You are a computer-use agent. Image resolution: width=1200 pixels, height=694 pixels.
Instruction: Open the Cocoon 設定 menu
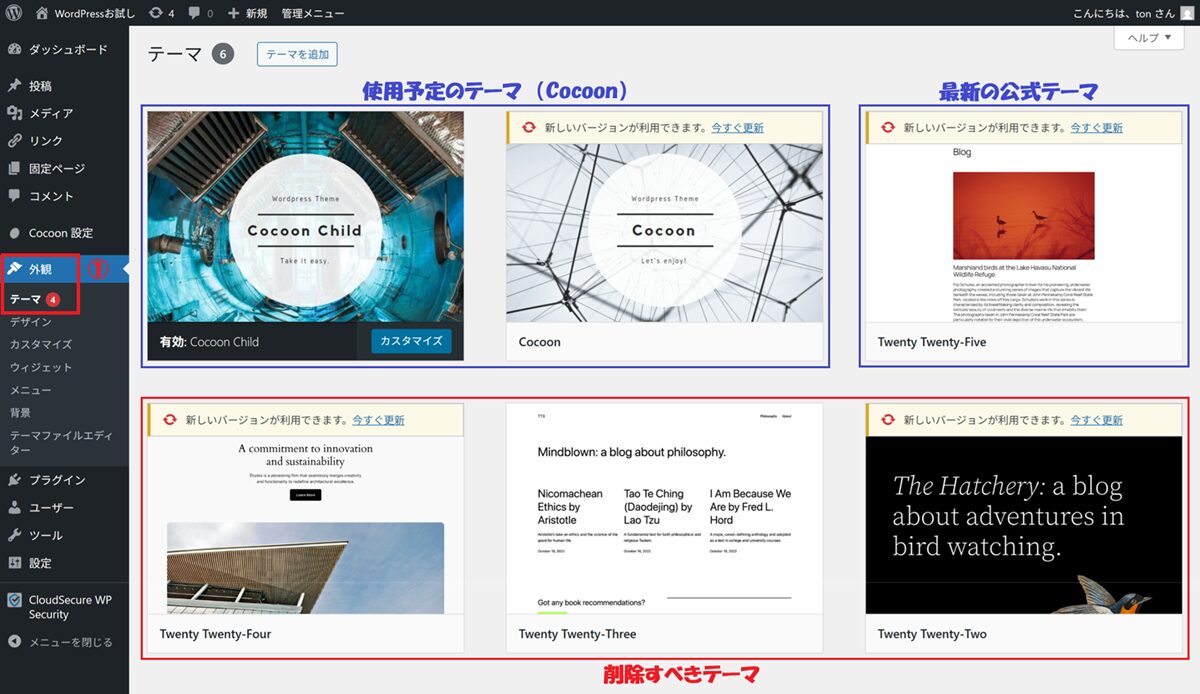pyautogui.click(x=60, y=233)
